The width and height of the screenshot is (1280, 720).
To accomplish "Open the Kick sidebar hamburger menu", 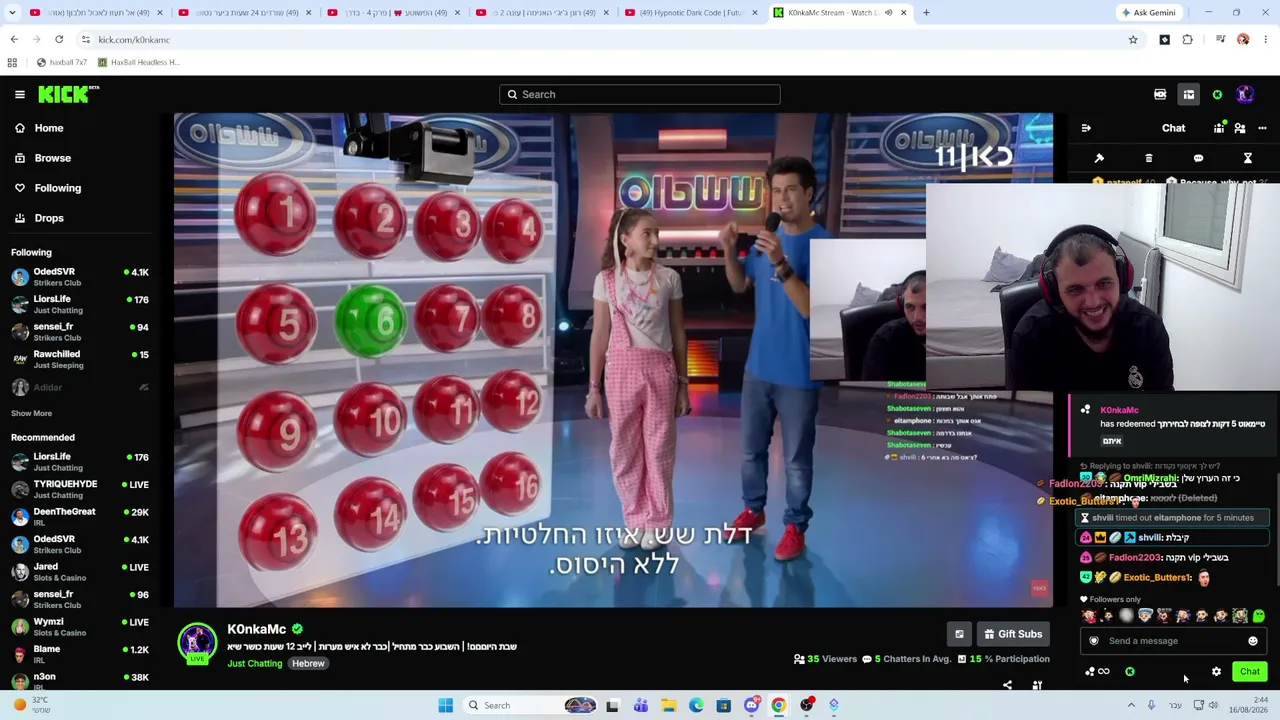I will click(x=19, y=94).
